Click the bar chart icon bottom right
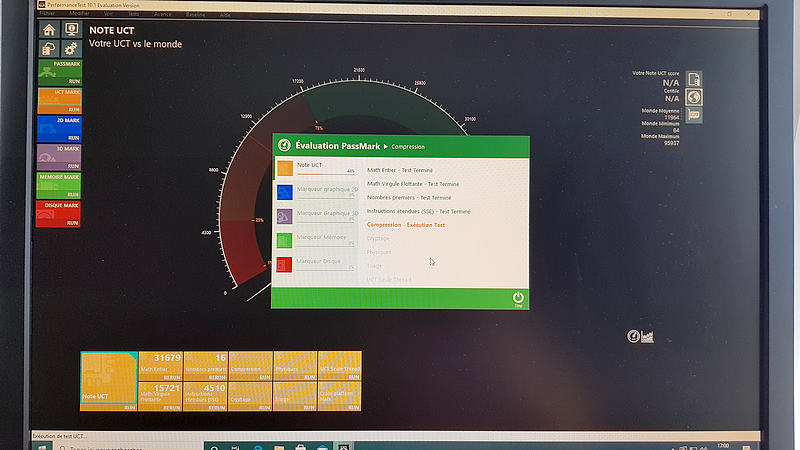The width and height of the screenshot is (800, 450). (647, 337)
